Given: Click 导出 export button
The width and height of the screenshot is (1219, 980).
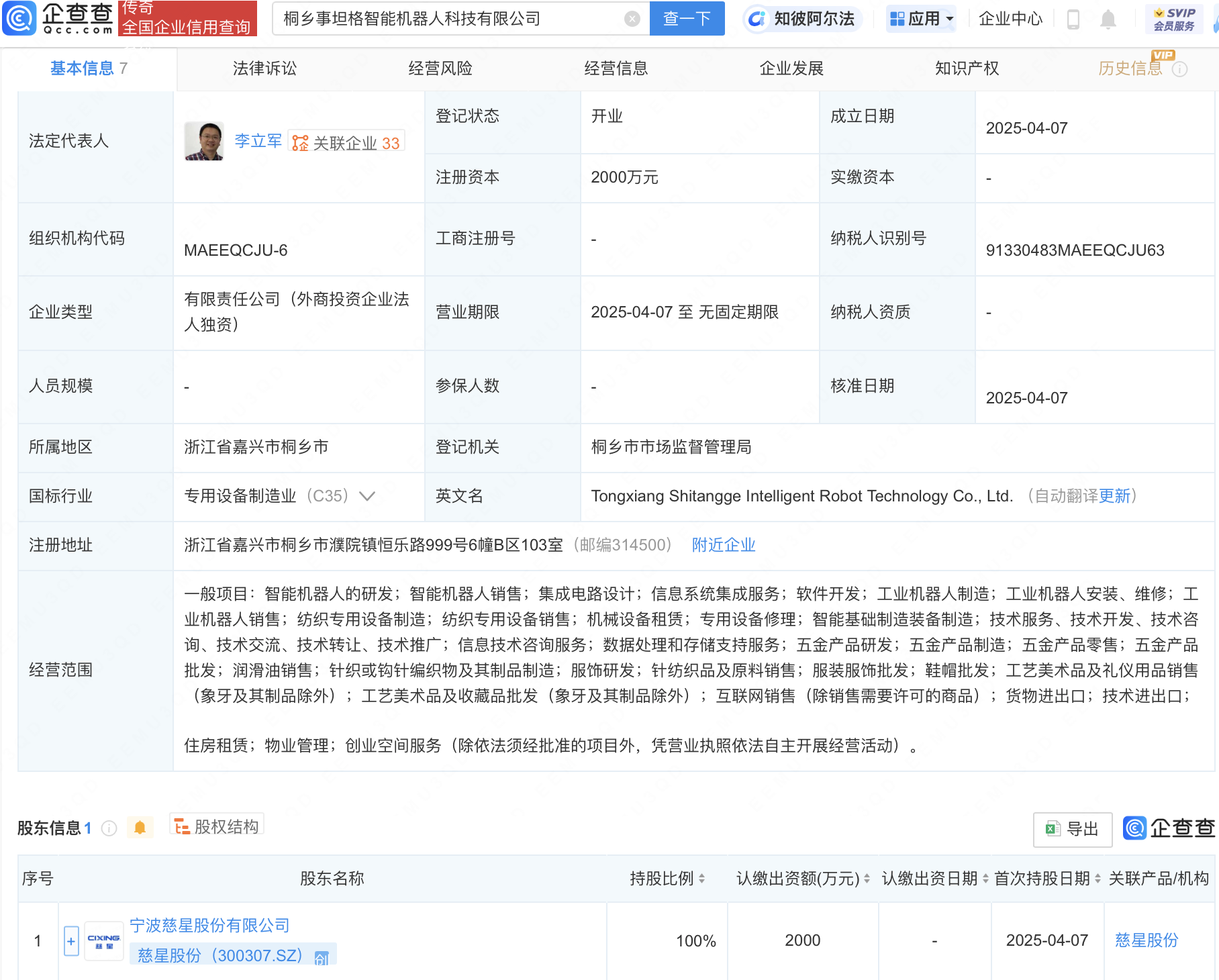Looking at the screenshot, I should tap(1072, 829).
